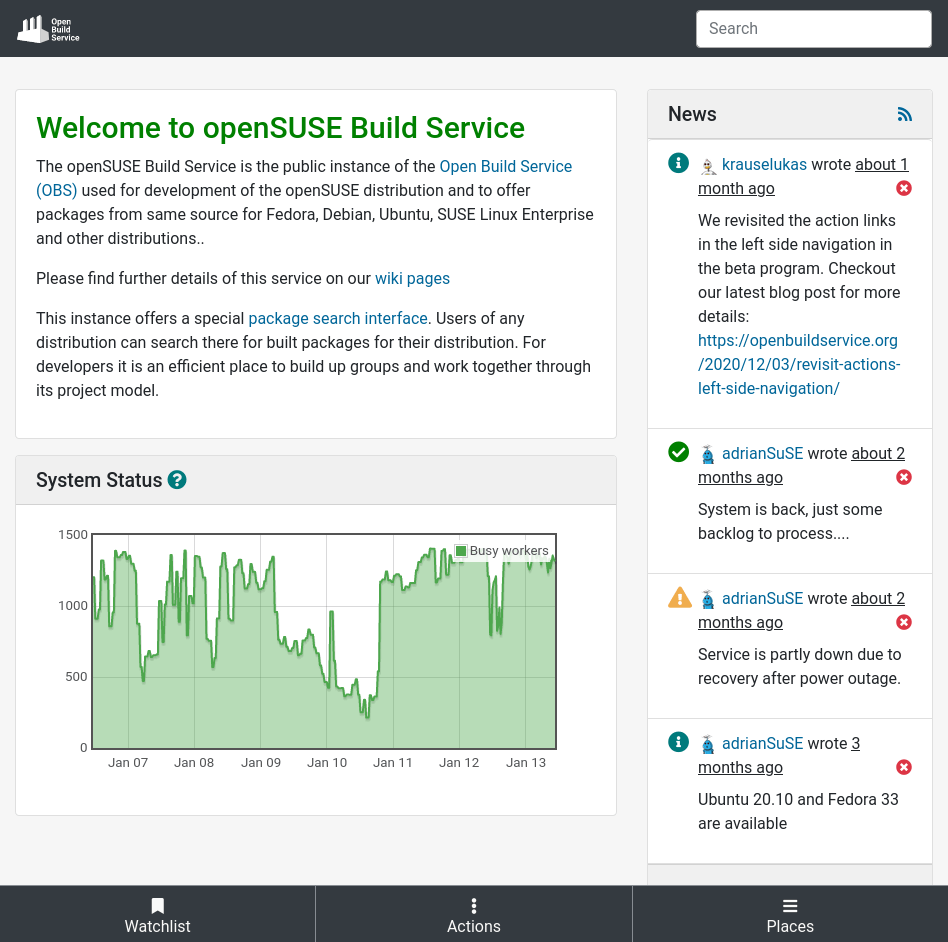Click krauselukas user avatar

click(708, 166)
